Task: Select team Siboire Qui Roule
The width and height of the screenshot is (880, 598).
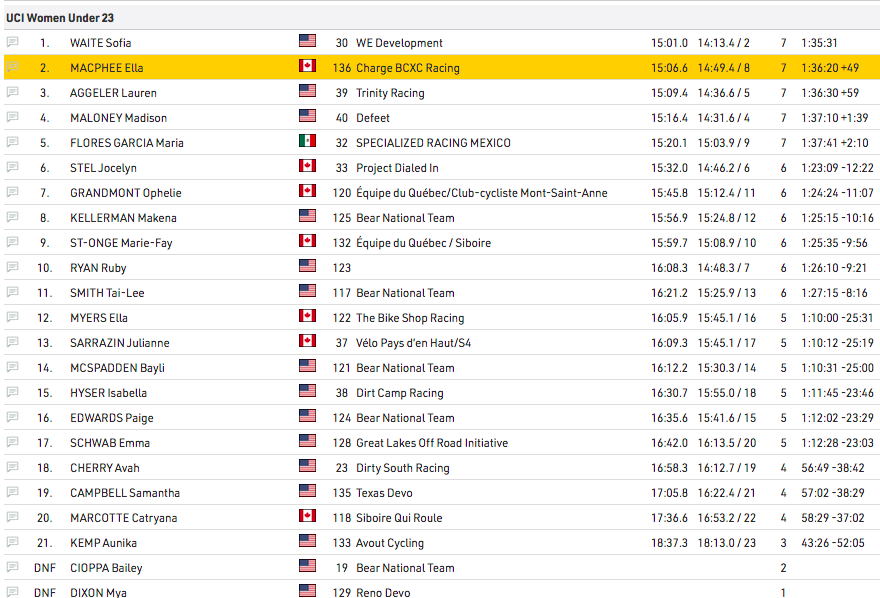Action: pos(399,518)
